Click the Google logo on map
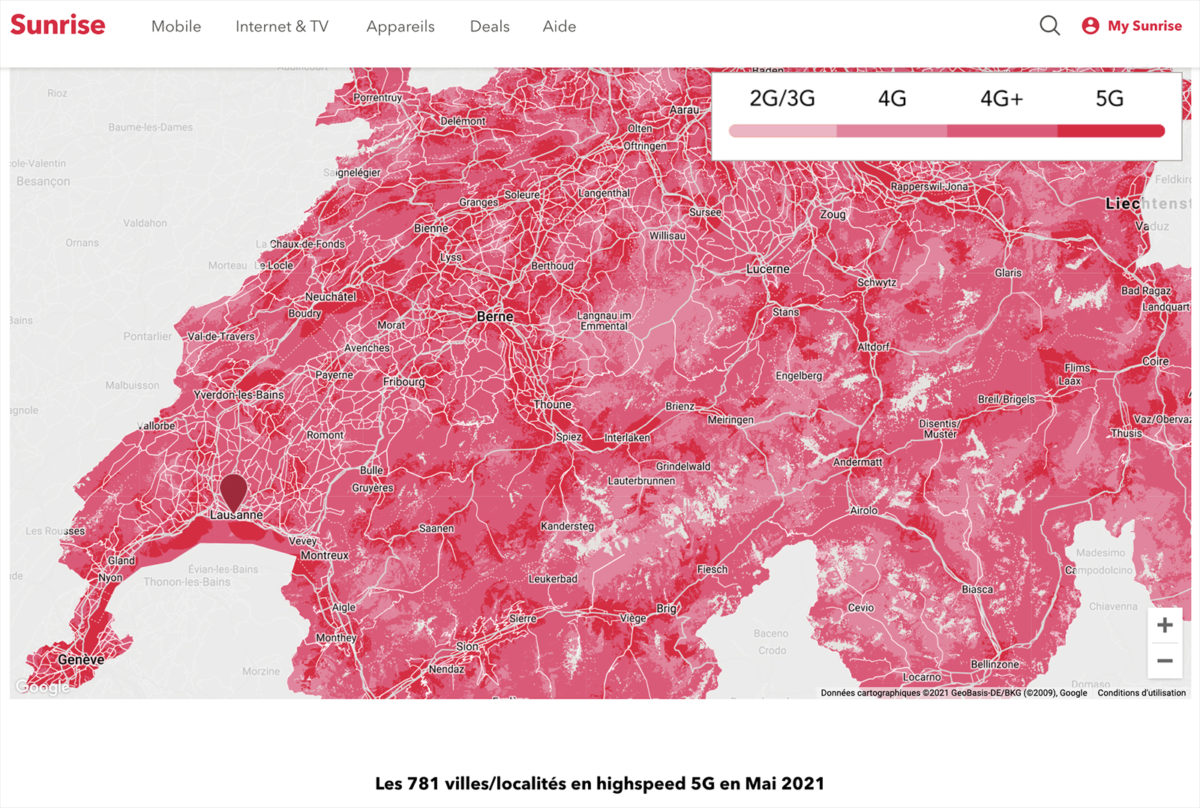 click(43, 687)
